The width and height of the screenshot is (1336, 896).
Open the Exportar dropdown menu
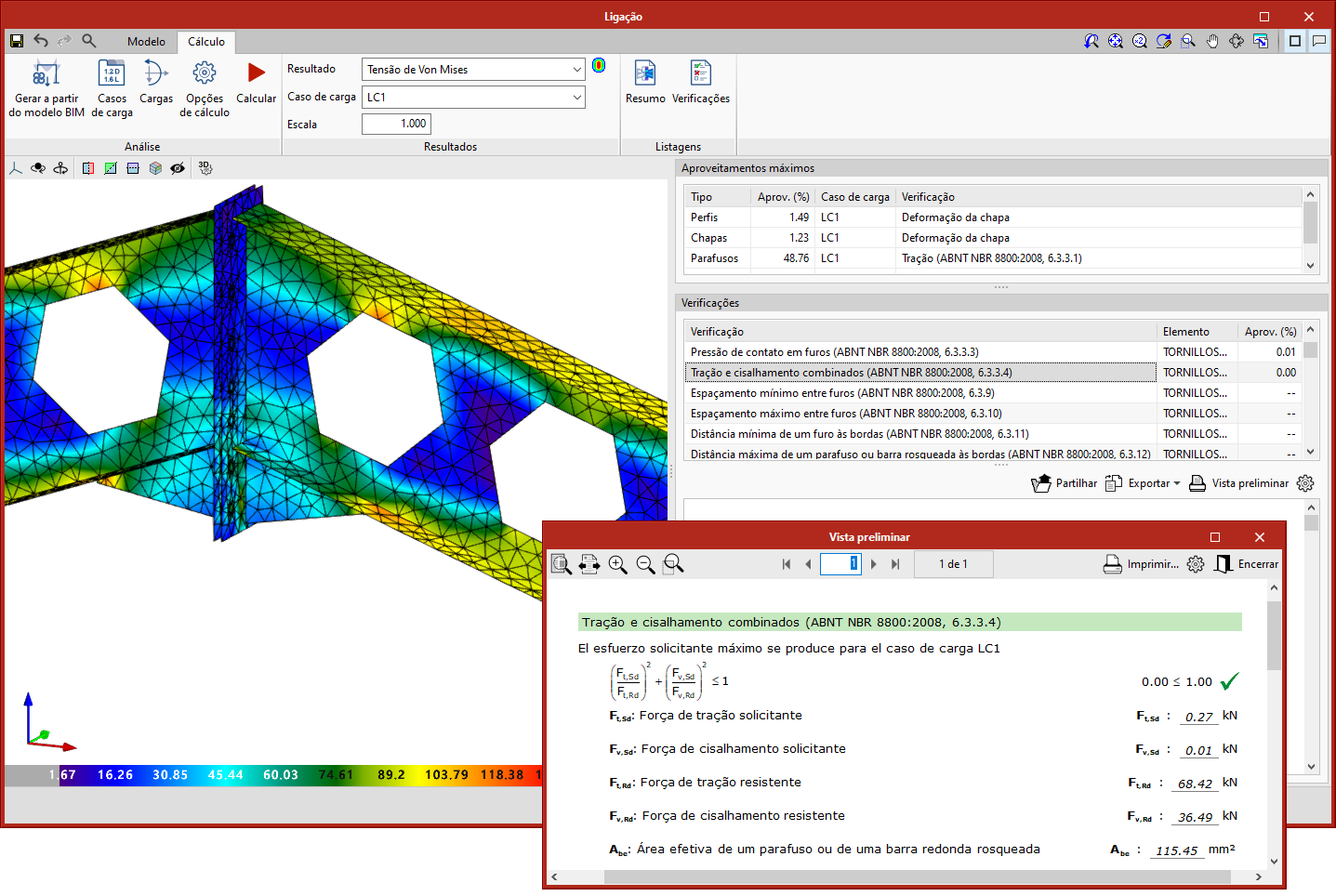coord(1144,483)
